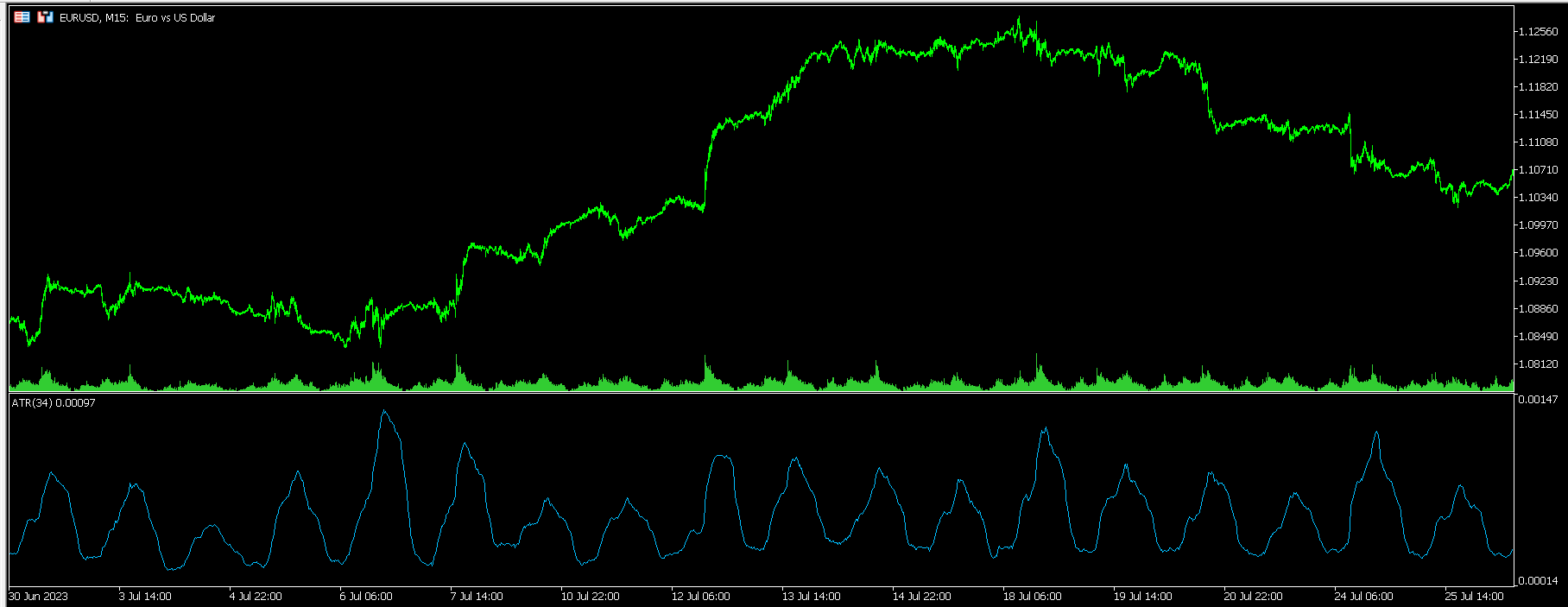Click the 7 Jul 14:00 time label
The width and height of the screenshot is (1568, 607).
477,597
